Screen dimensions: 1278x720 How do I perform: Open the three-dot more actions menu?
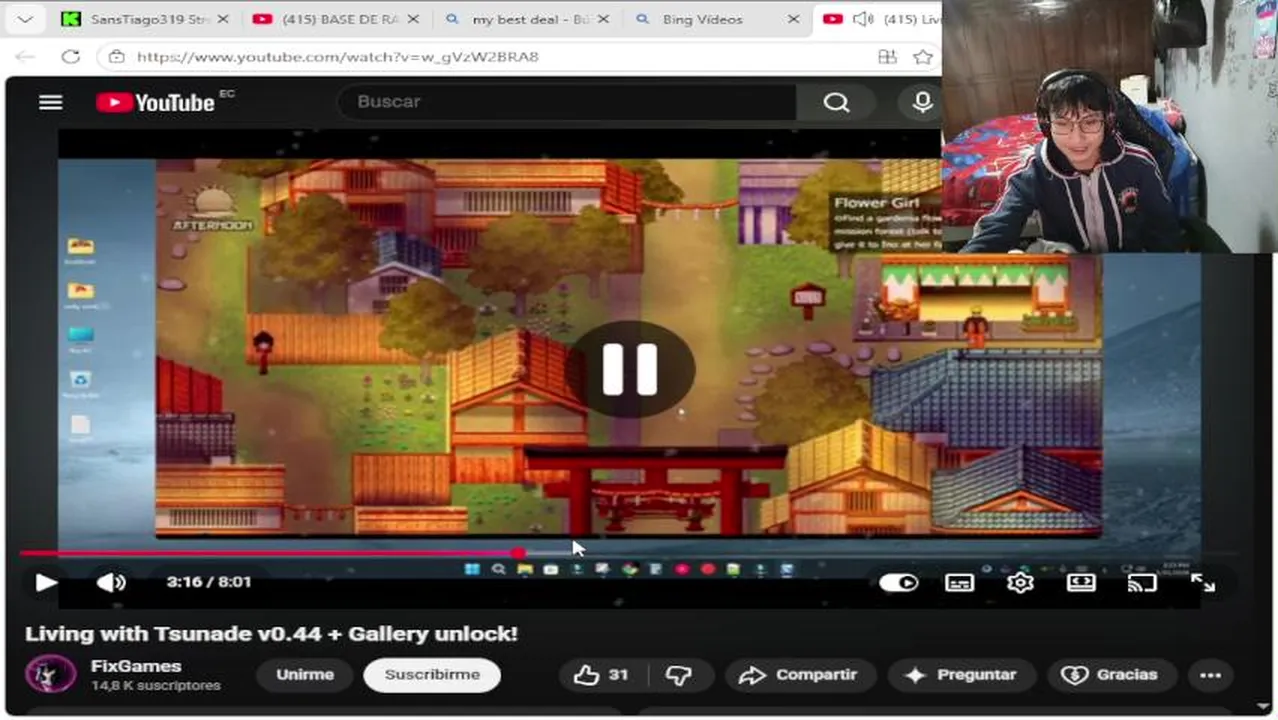pos(1210,675)
